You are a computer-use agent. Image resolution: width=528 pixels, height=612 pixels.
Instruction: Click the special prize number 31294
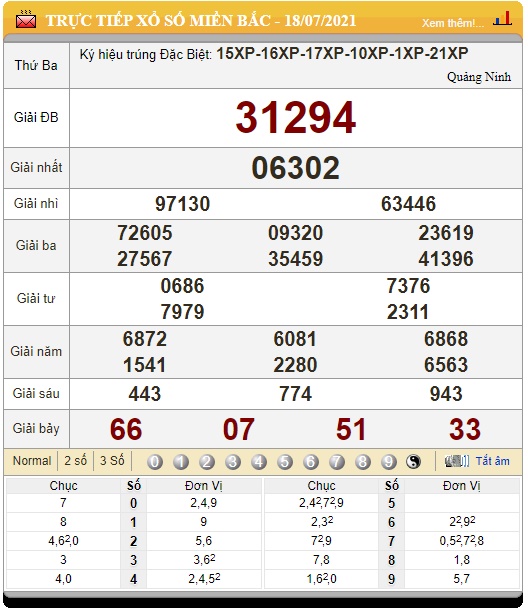[295, 117]
